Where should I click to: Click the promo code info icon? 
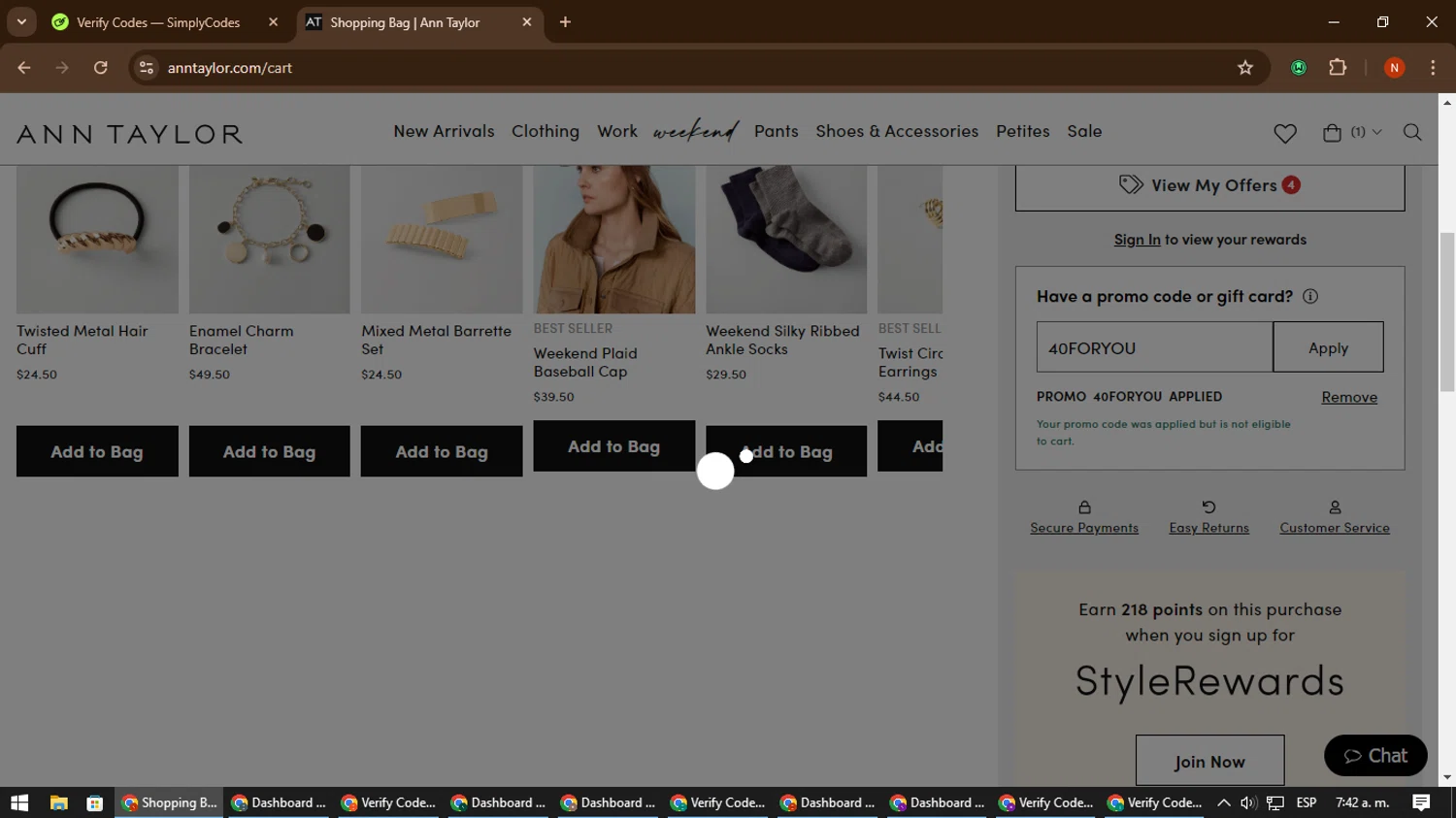coord(1310,297)
